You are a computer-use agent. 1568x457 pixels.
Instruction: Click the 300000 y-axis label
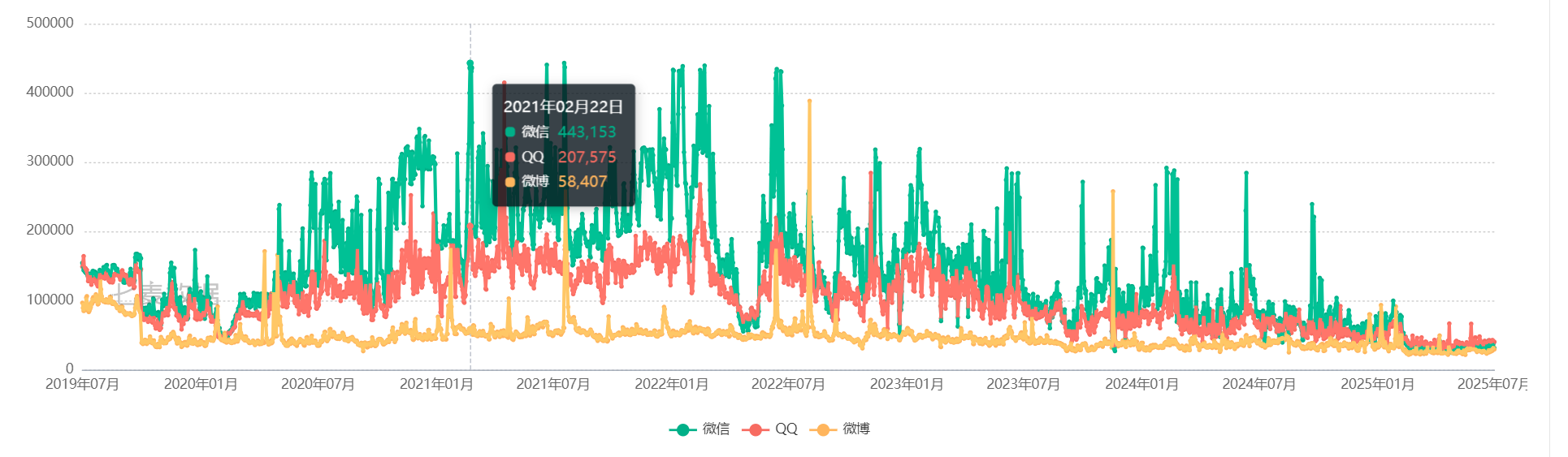click(x=50, y=161)
